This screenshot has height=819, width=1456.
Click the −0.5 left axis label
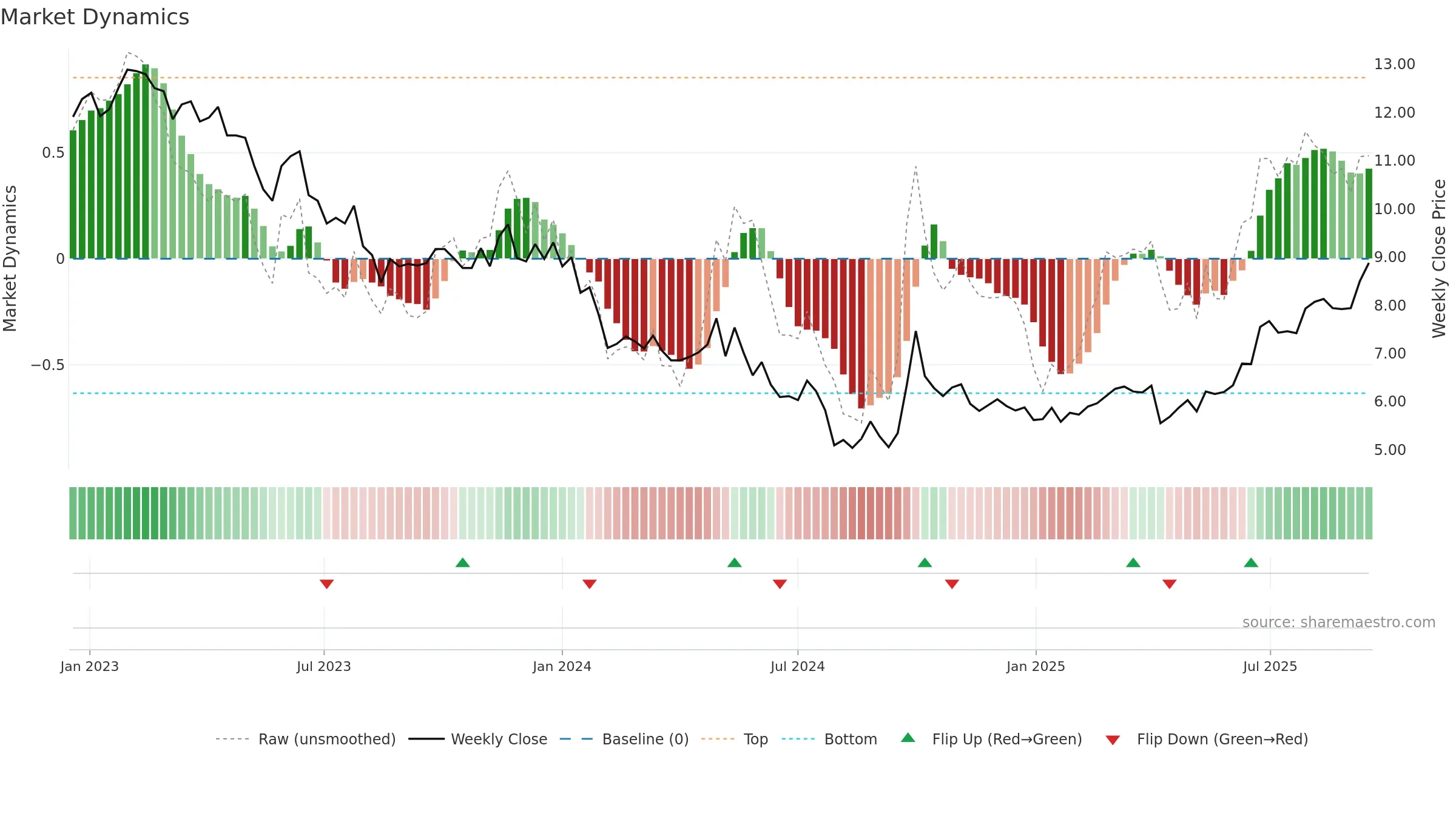tap(47, 365)
